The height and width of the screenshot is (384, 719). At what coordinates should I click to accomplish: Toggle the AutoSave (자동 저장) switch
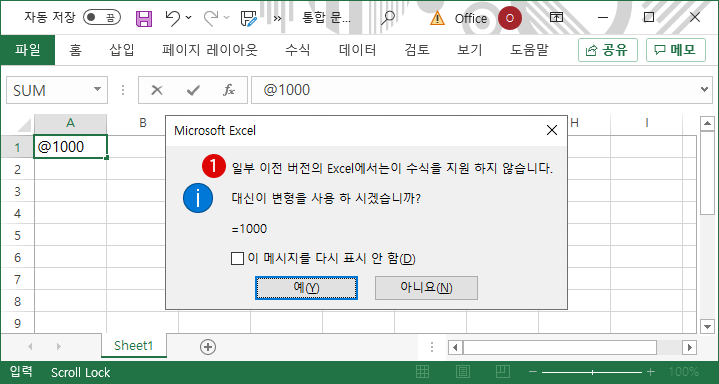click(x=102, y=18)
